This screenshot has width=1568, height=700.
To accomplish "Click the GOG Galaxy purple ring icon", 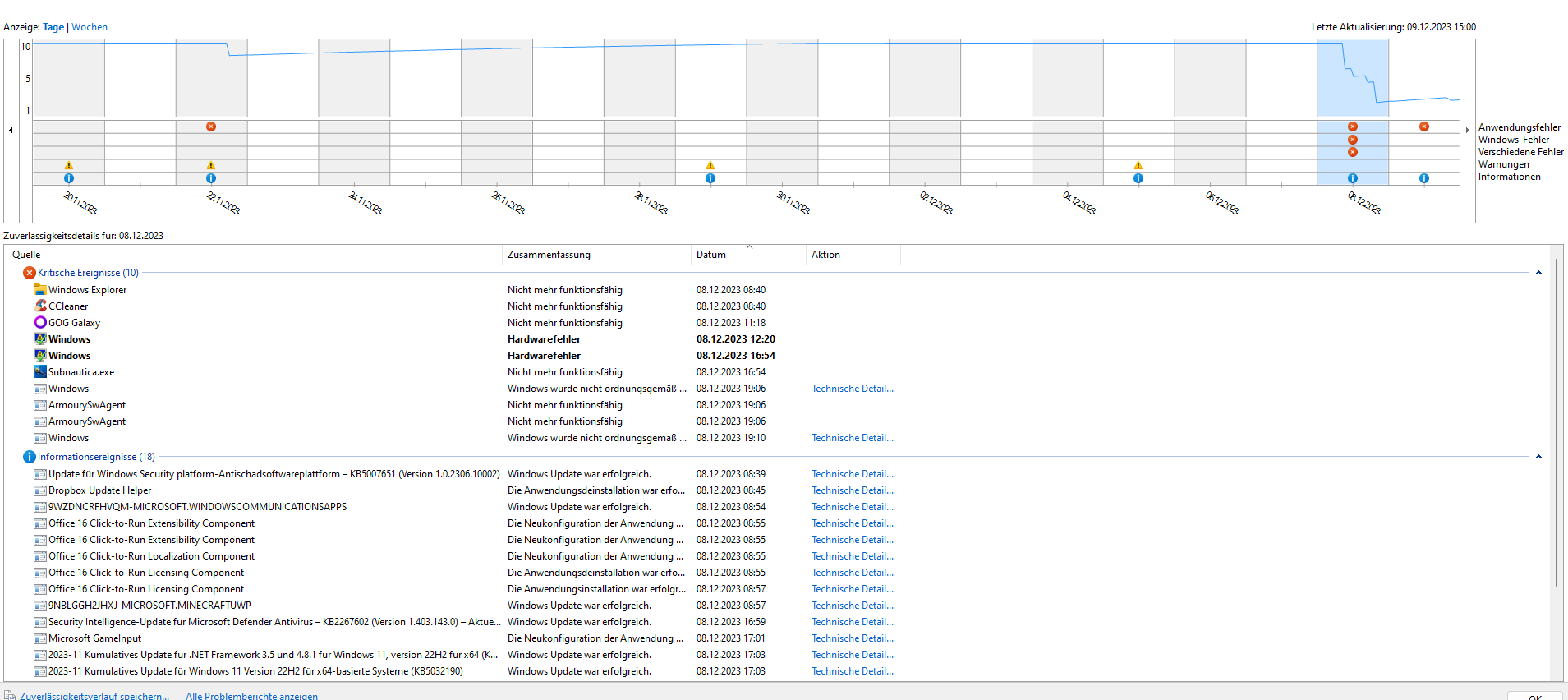I will coord(40,322).
